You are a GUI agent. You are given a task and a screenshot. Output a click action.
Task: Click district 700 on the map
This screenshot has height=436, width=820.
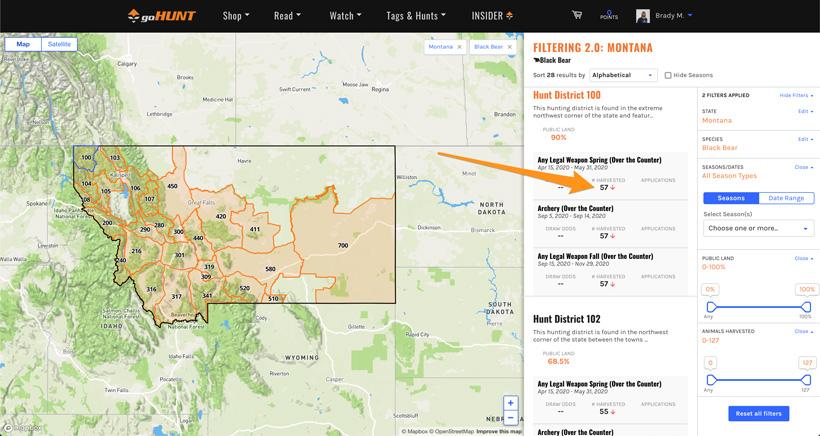343,245
